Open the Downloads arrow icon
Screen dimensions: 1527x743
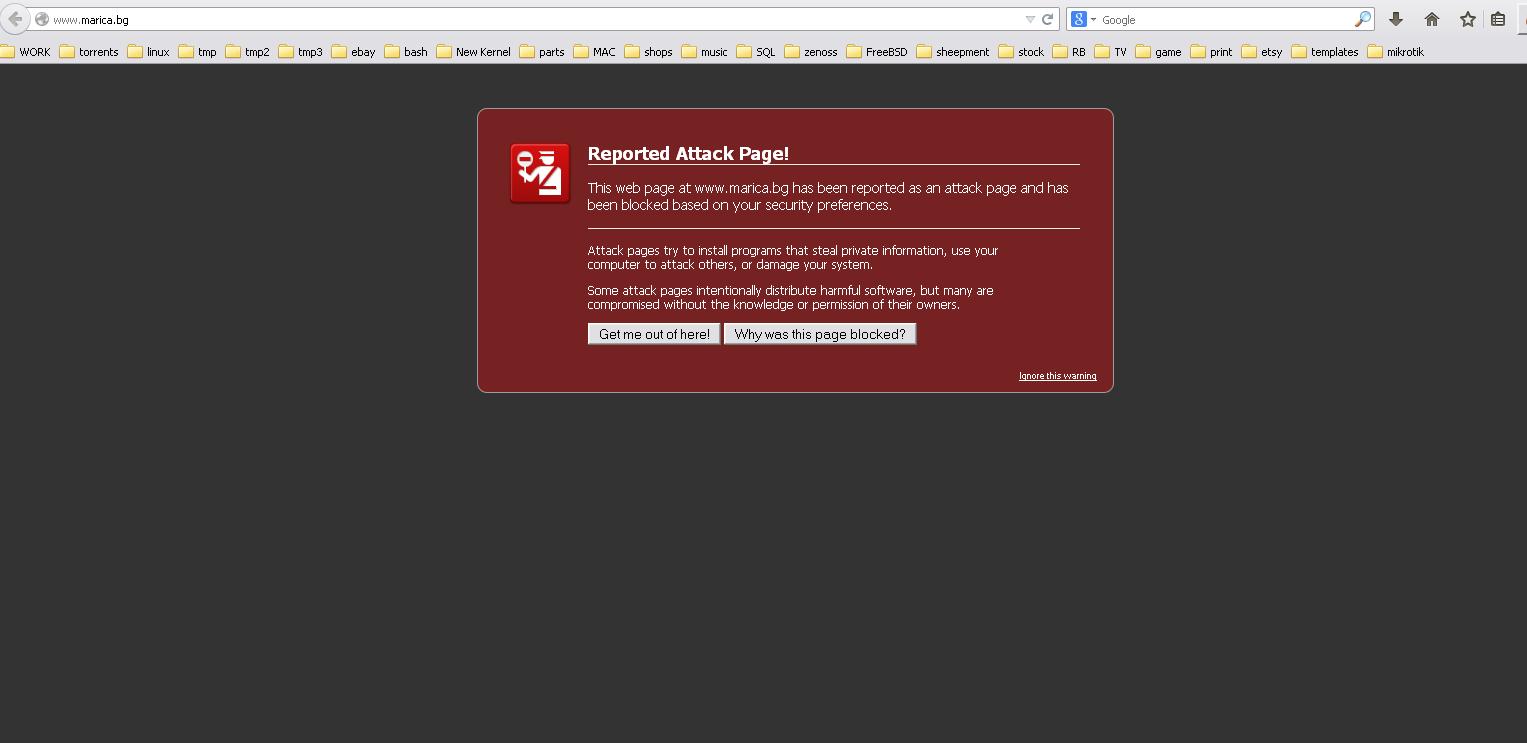pos(1396,19)
